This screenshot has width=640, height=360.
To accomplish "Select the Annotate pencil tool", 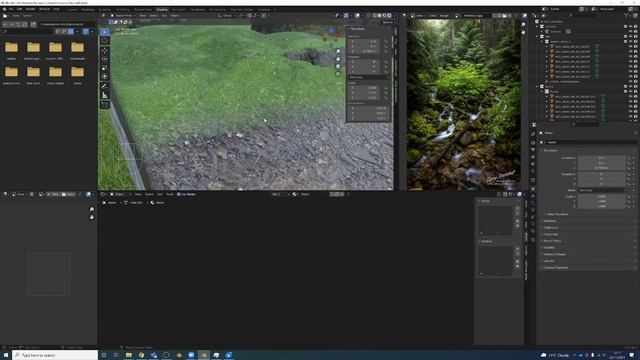I will [105, 86].
